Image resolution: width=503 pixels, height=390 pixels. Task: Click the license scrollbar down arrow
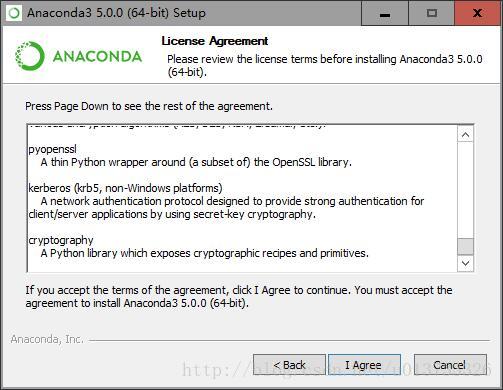[466, 263]
